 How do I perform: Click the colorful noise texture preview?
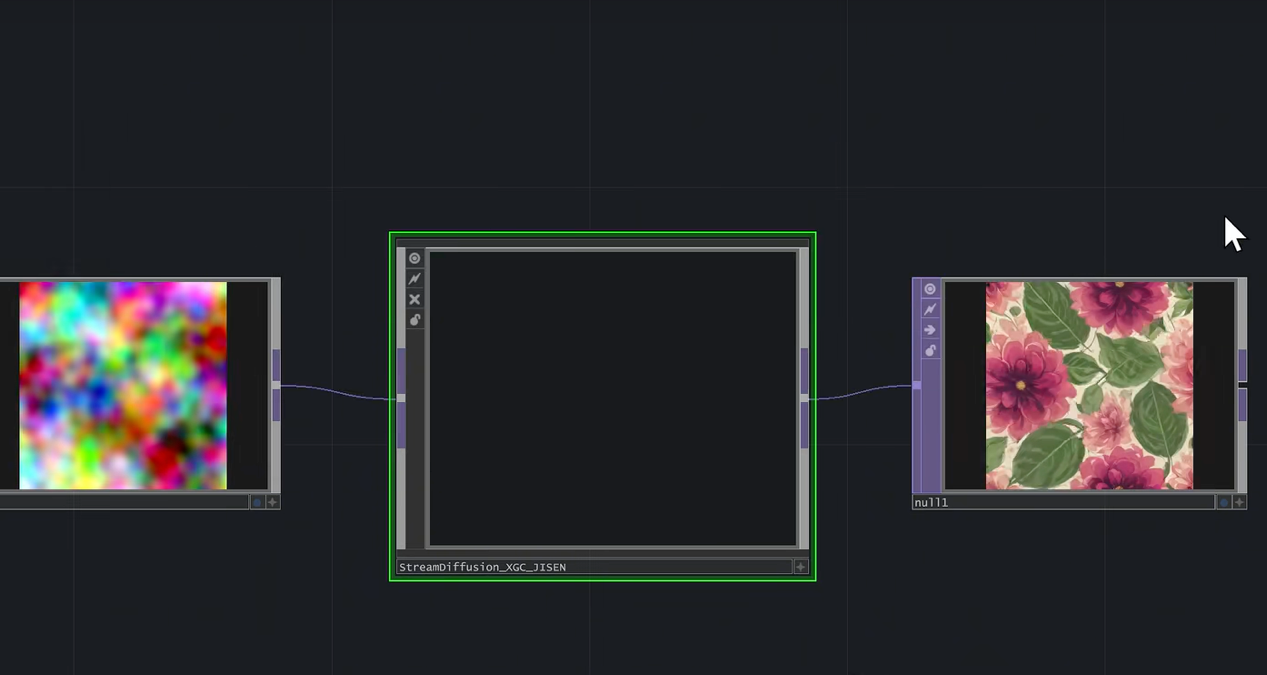123,386
